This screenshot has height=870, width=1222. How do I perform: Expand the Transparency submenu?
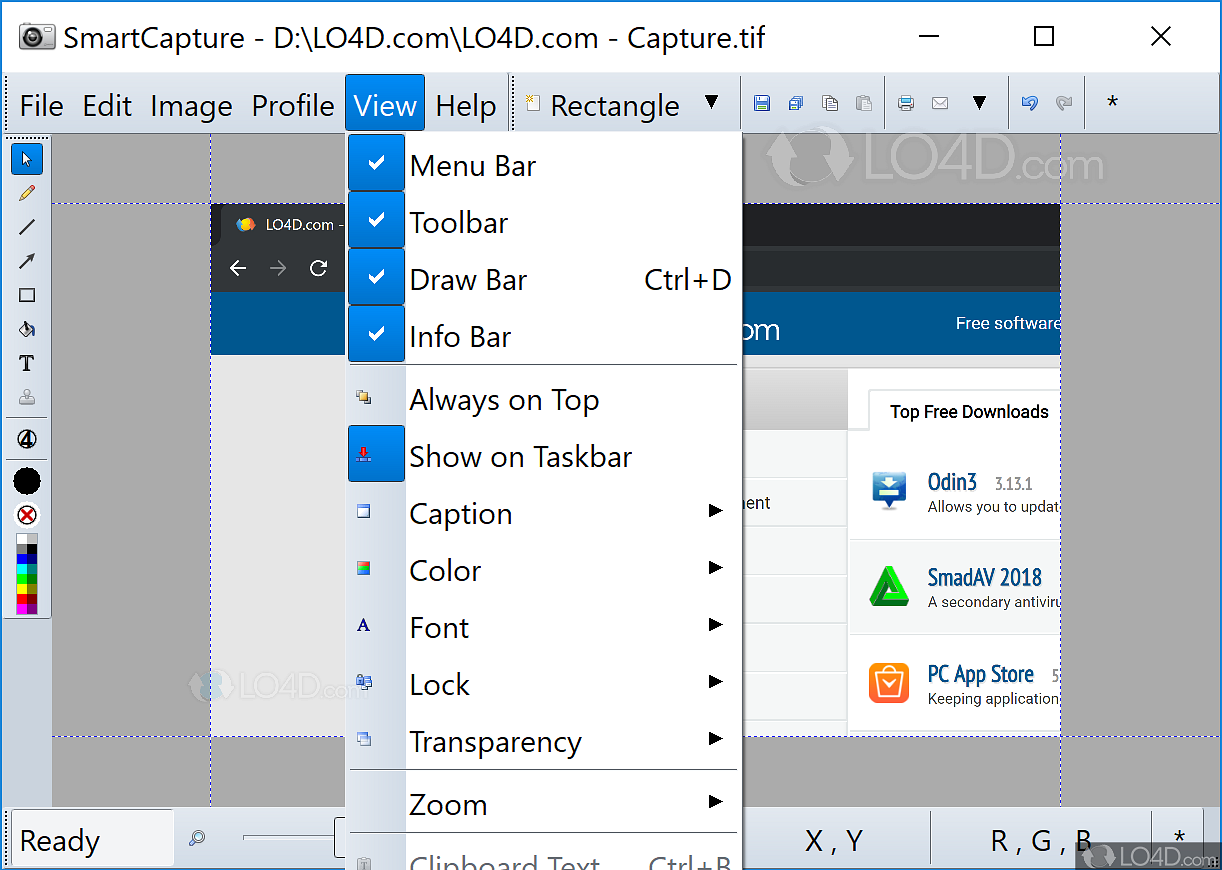coord(496,742)
